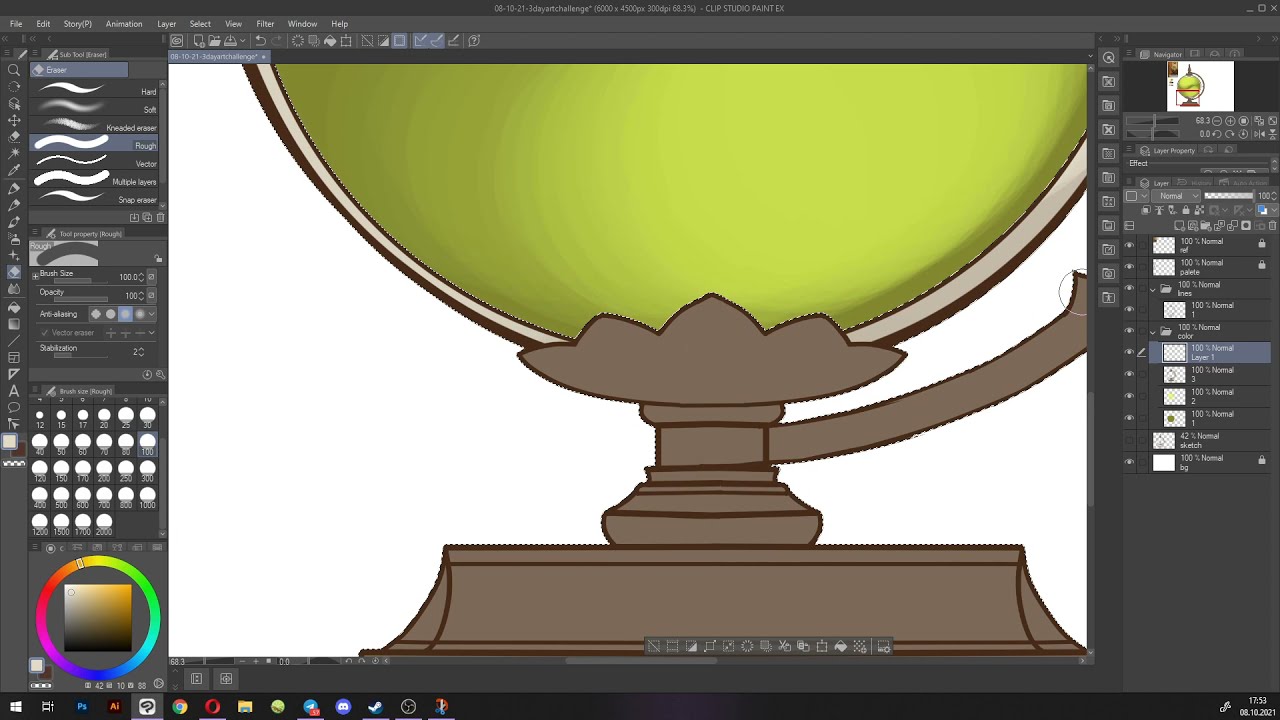This screenshot has width=1280, height=720.
Task: Hide the color folder
Action: (x=1130, y=331)
